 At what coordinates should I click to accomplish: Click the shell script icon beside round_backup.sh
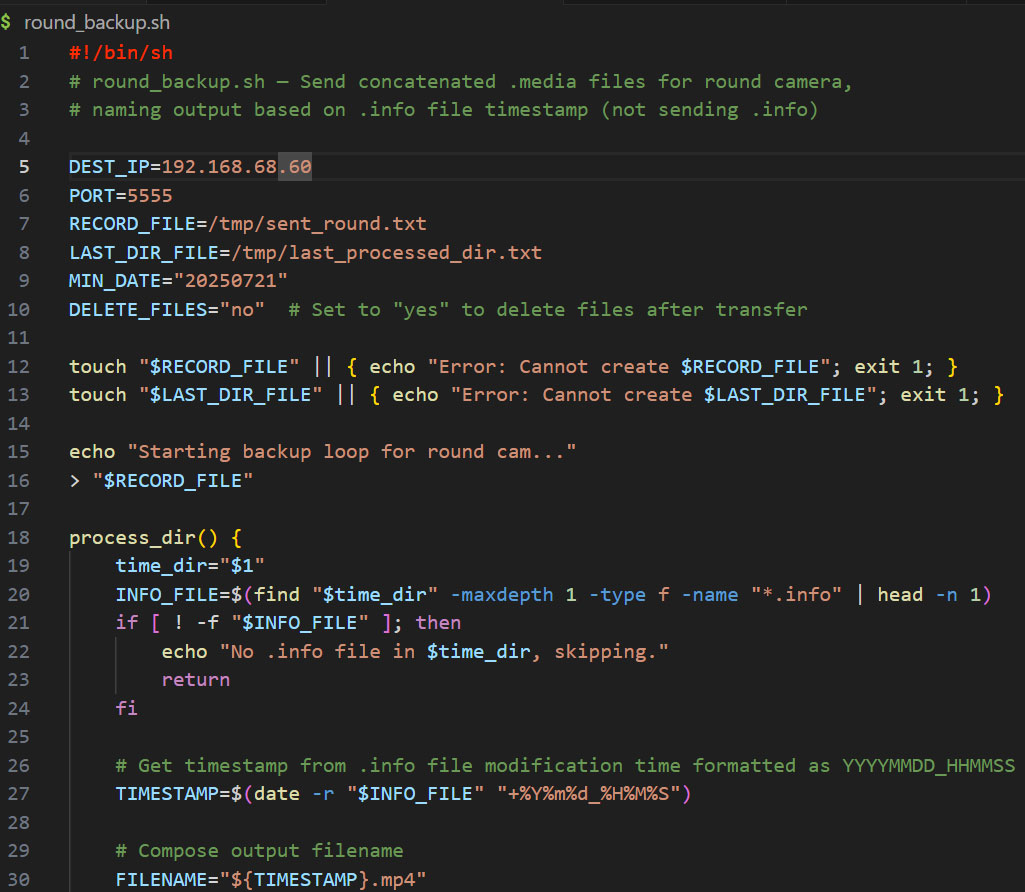click(7, 23)
